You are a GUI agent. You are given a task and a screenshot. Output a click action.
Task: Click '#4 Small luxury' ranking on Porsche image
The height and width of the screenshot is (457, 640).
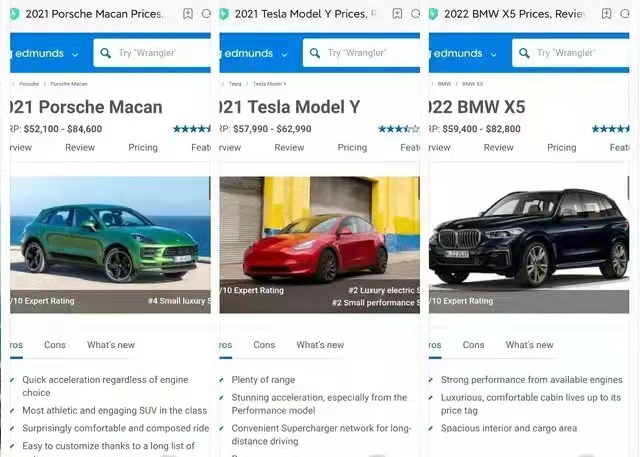click(x=179, y=301)
